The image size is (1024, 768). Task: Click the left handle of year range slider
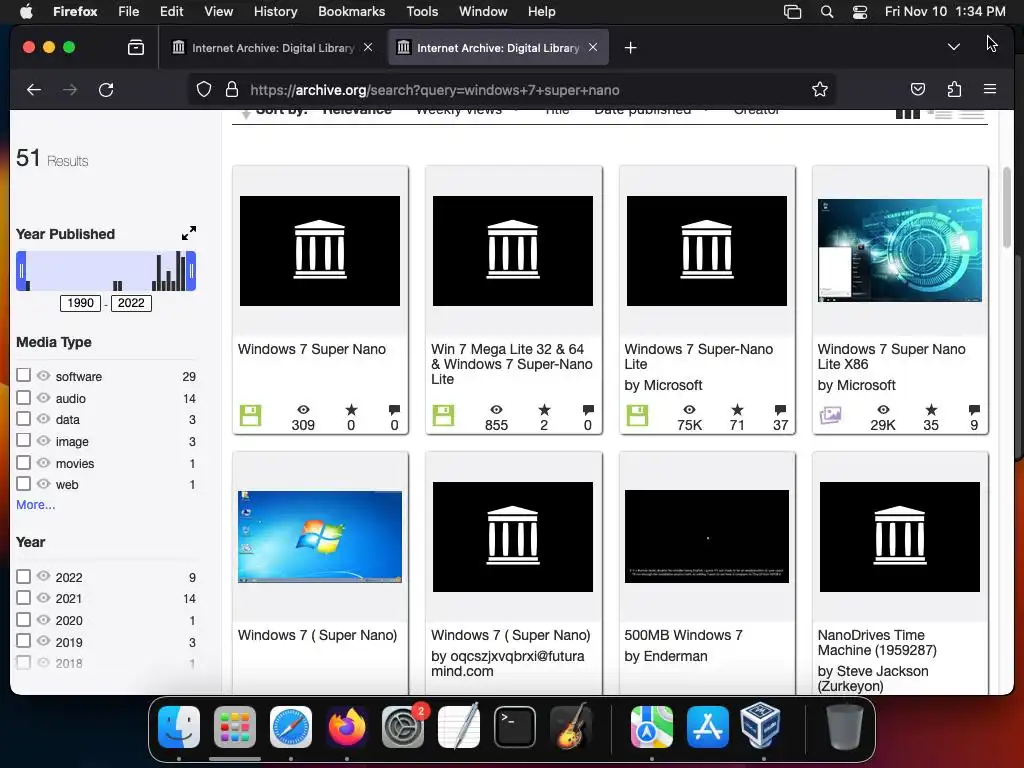point(21,270)
